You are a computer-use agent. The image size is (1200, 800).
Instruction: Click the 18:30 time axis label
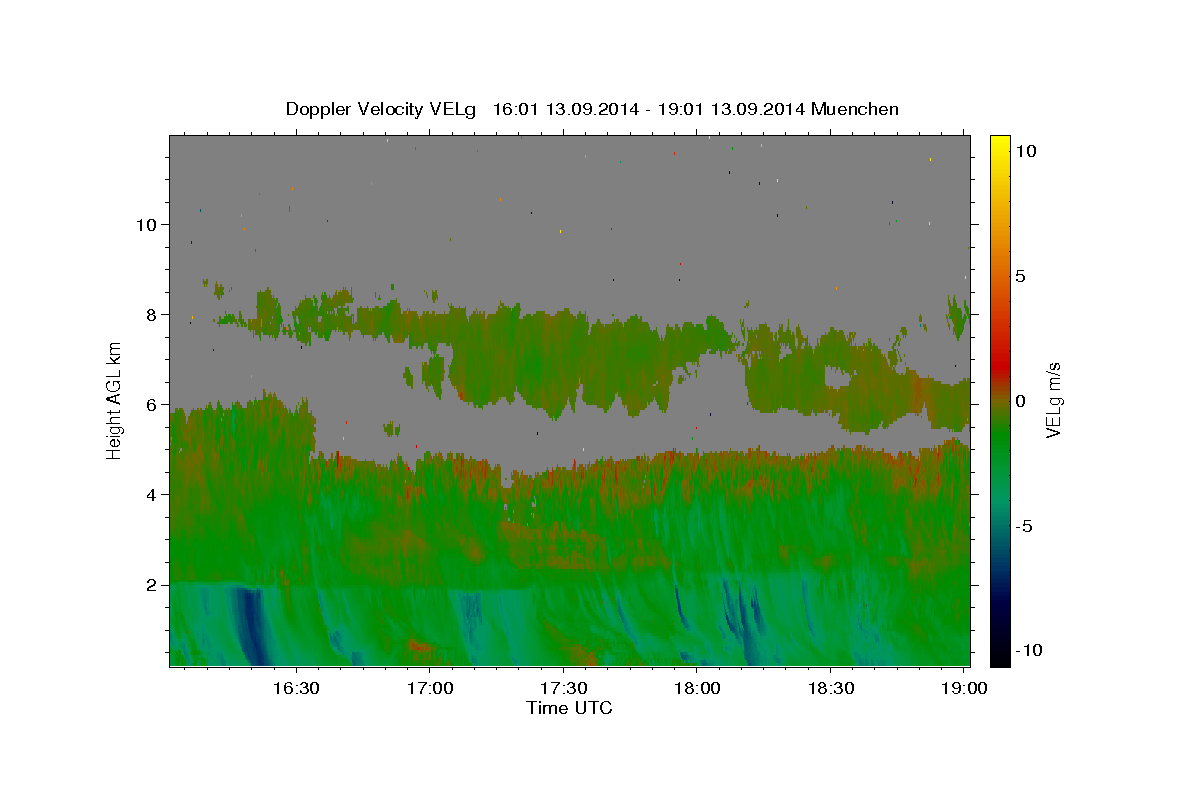(x=830, y=688)
